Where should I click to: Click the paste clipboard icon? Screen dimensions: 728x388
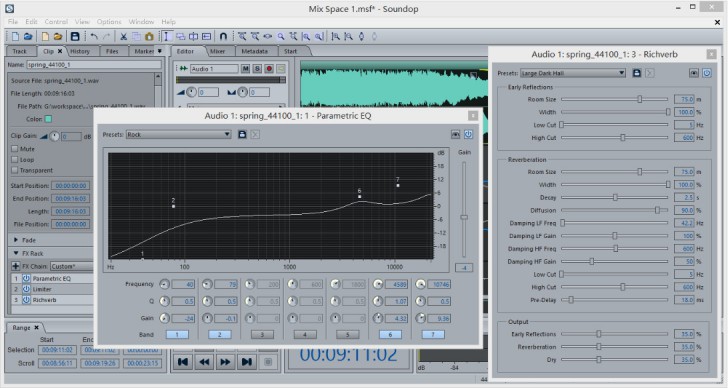[x=149, y=36]
